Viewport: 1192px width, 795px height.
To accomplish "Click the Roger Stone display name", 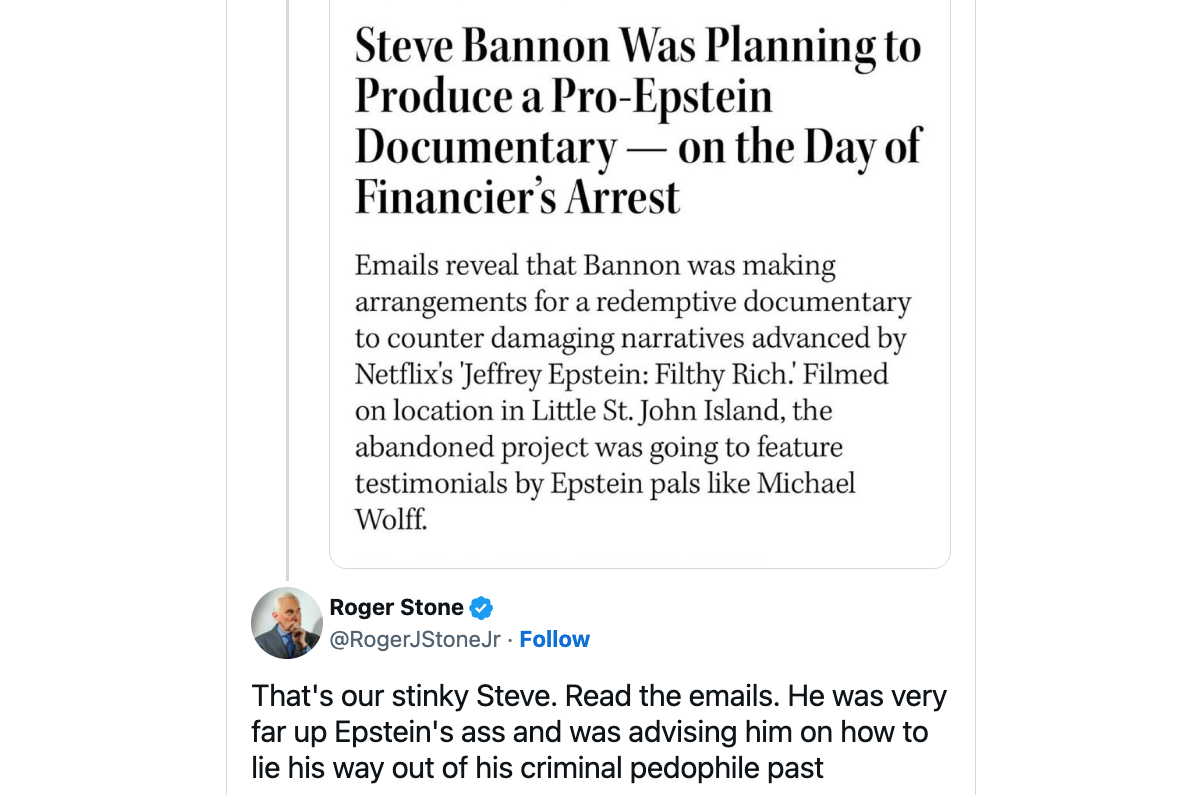I will pos(396,607).
